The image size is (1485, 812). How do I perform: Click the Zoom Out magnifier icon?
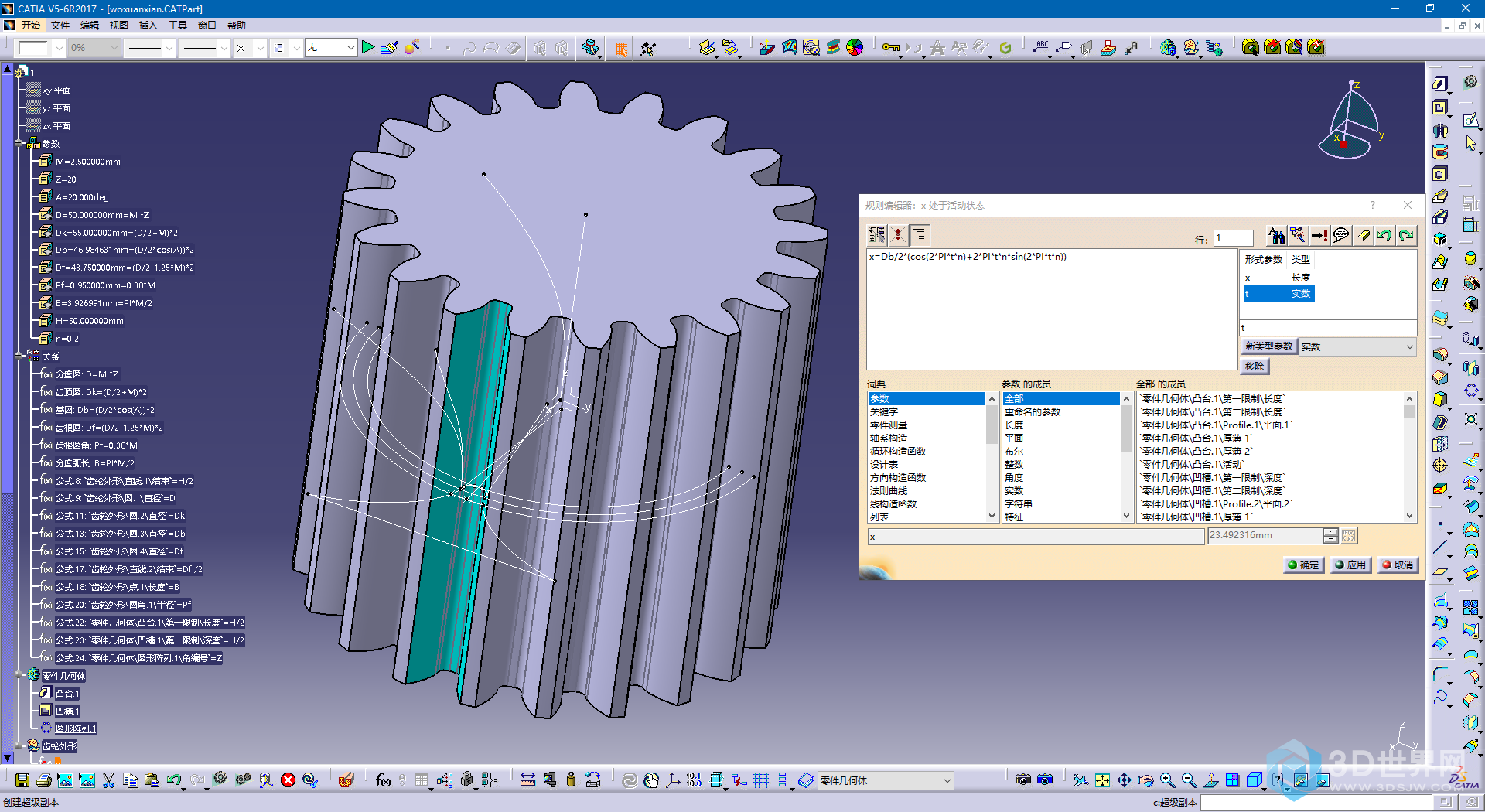coord(1189,780)
